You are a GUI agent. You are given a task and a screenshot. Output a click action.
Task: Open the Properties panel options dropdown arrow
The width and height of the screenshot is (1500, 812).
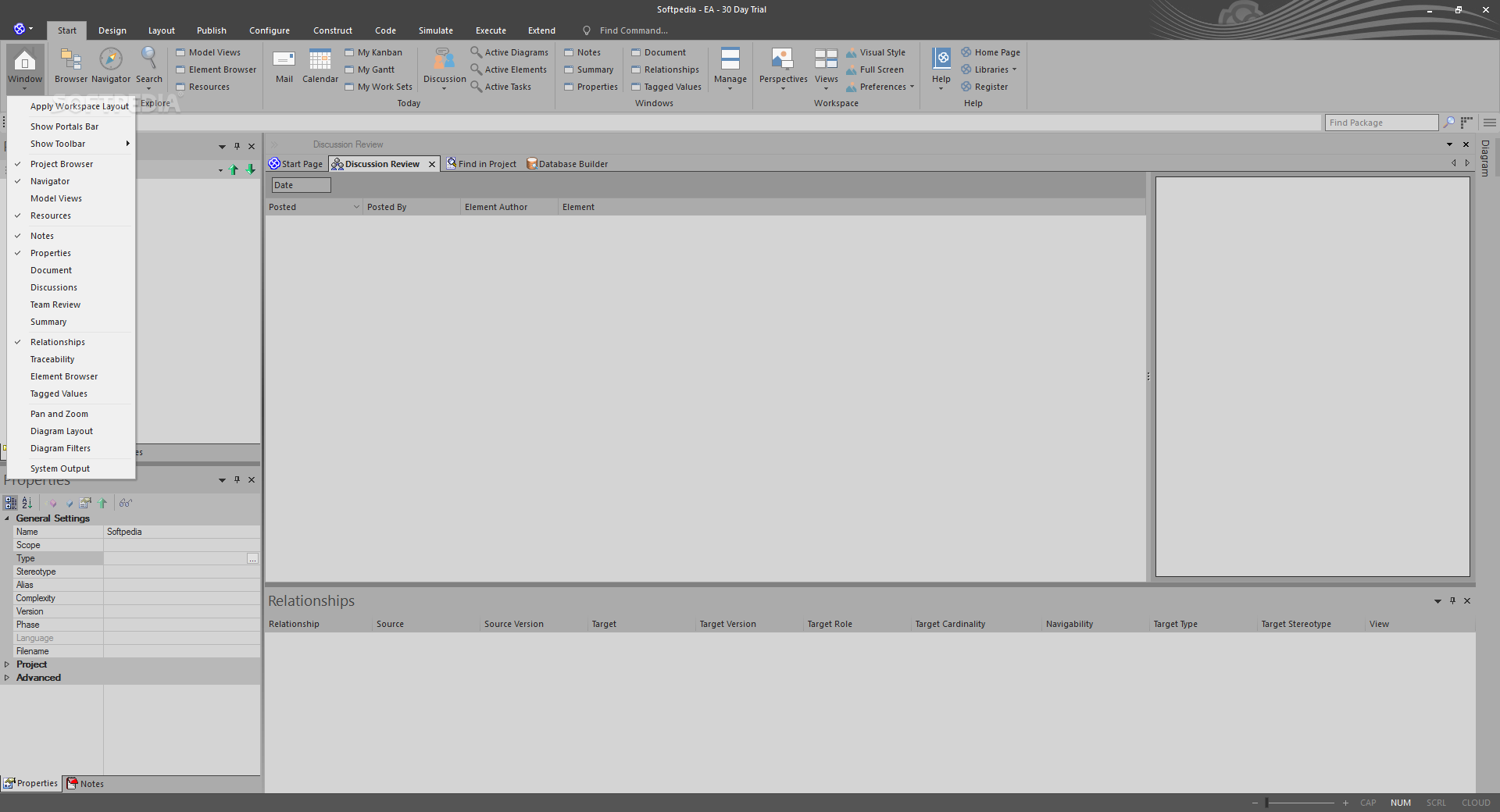click(x=222, y=480)
